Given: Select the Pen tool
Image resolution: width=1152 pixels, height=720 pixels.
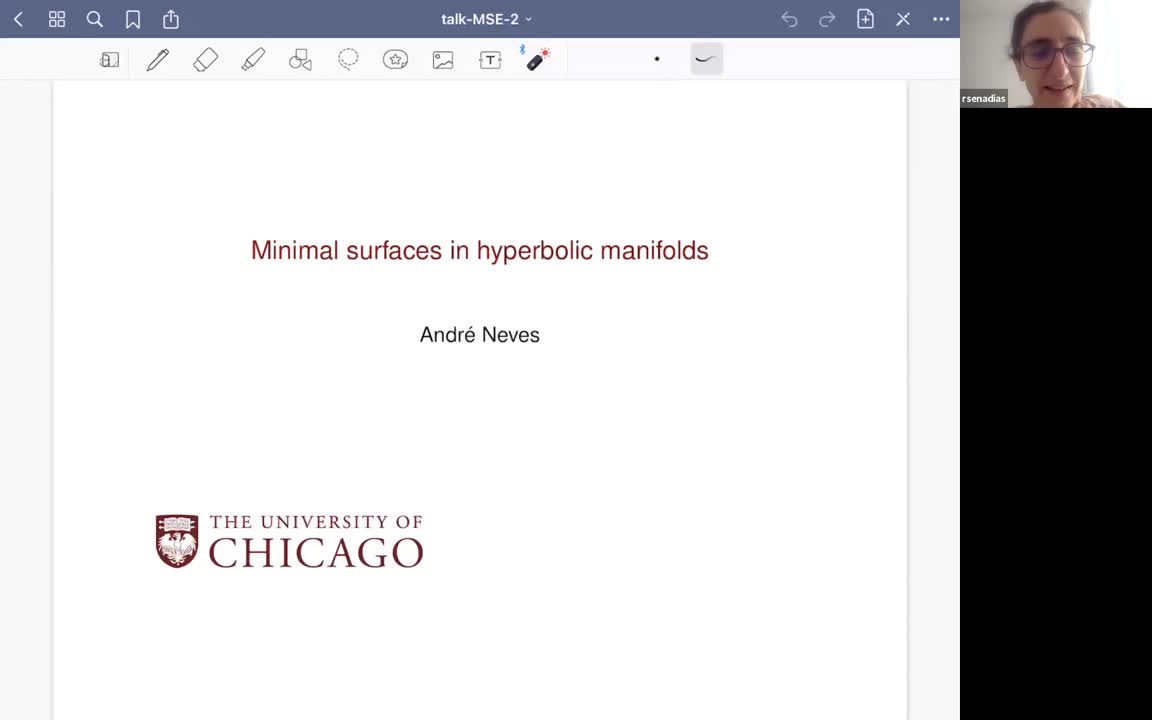Looking at the screenshot, I should [x=157, y=60].
